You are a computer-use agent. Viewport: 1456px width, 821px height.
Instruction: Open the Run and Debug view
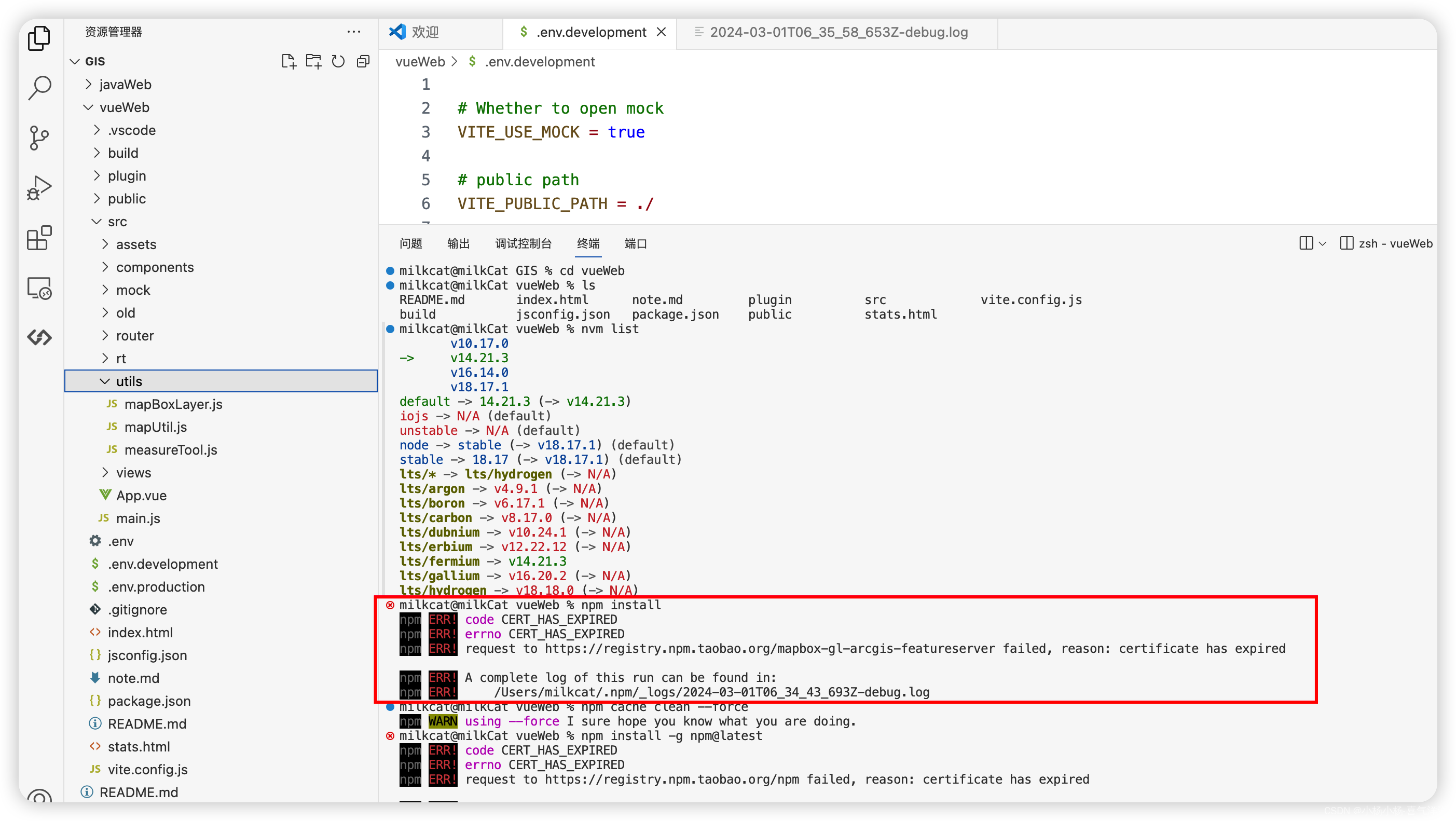(x=39, y=187)
